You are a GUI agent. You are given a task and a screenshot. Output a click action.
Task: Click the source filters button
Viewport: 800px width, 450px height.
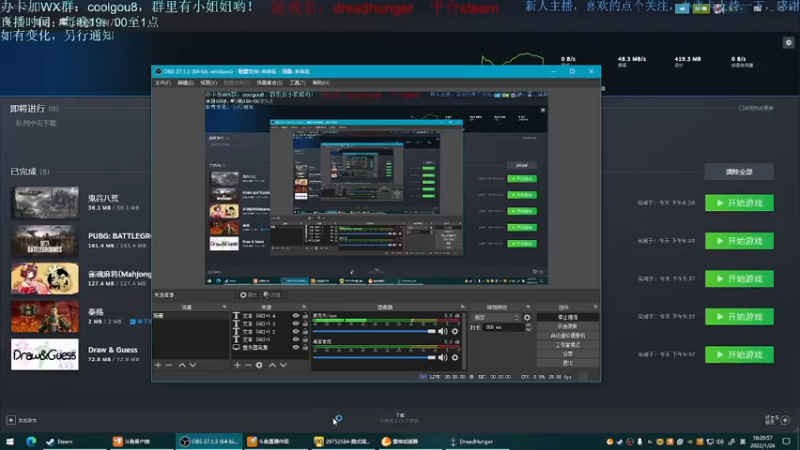coord(272,295)
